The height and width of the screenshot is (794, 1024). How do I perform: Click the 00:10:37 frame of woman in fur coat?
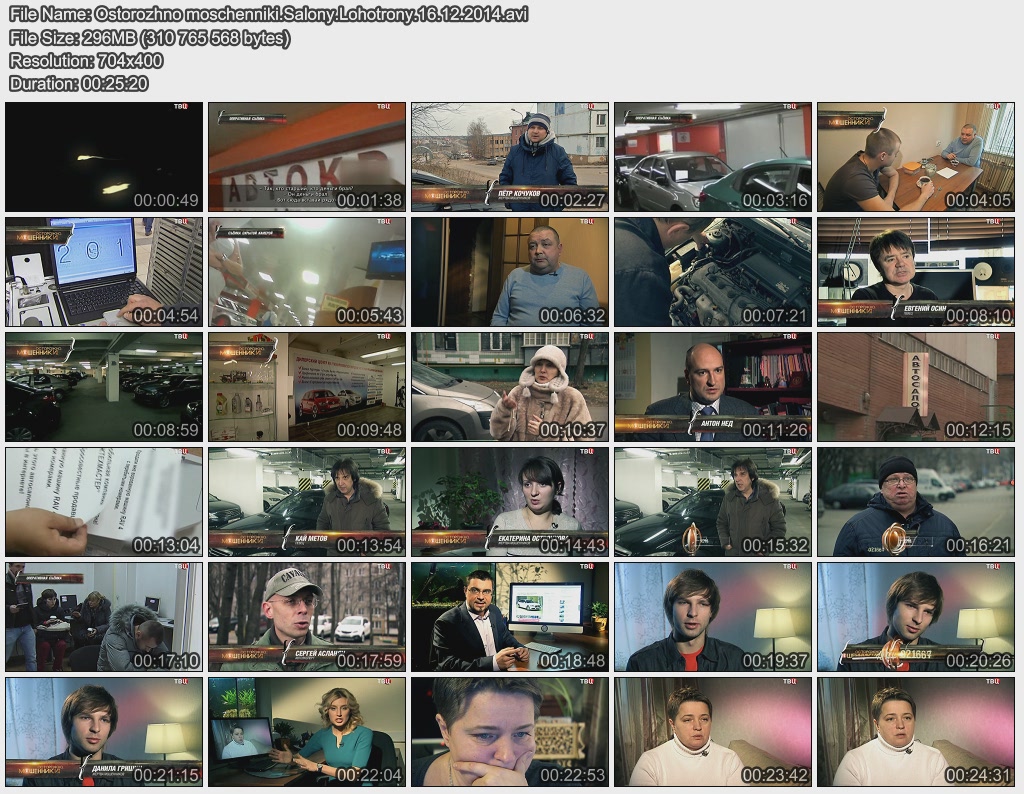click(x=509, y=386)
